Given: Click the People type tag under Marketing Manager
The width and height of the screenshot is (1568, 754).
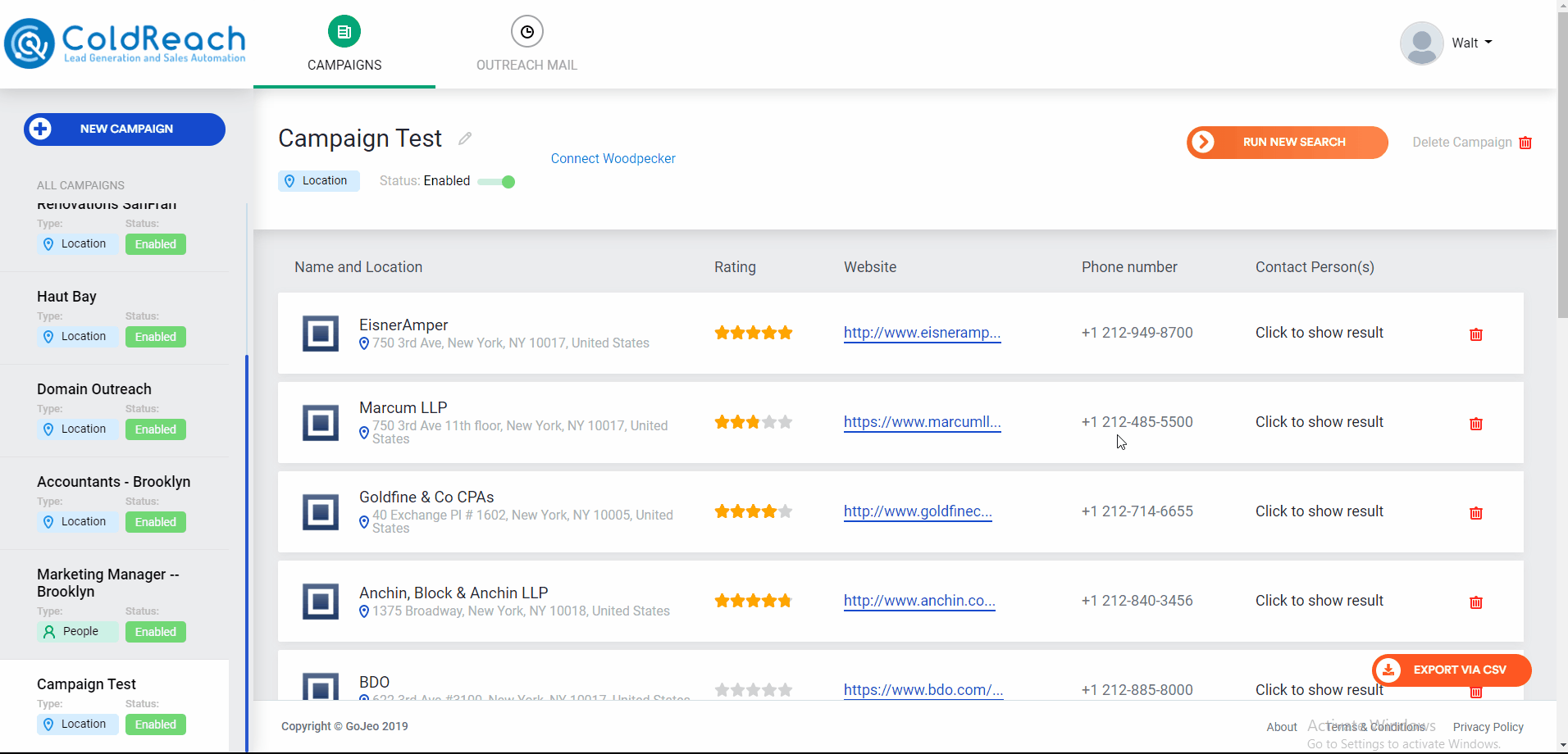Looking at the screenshot, I should (78, 632).
